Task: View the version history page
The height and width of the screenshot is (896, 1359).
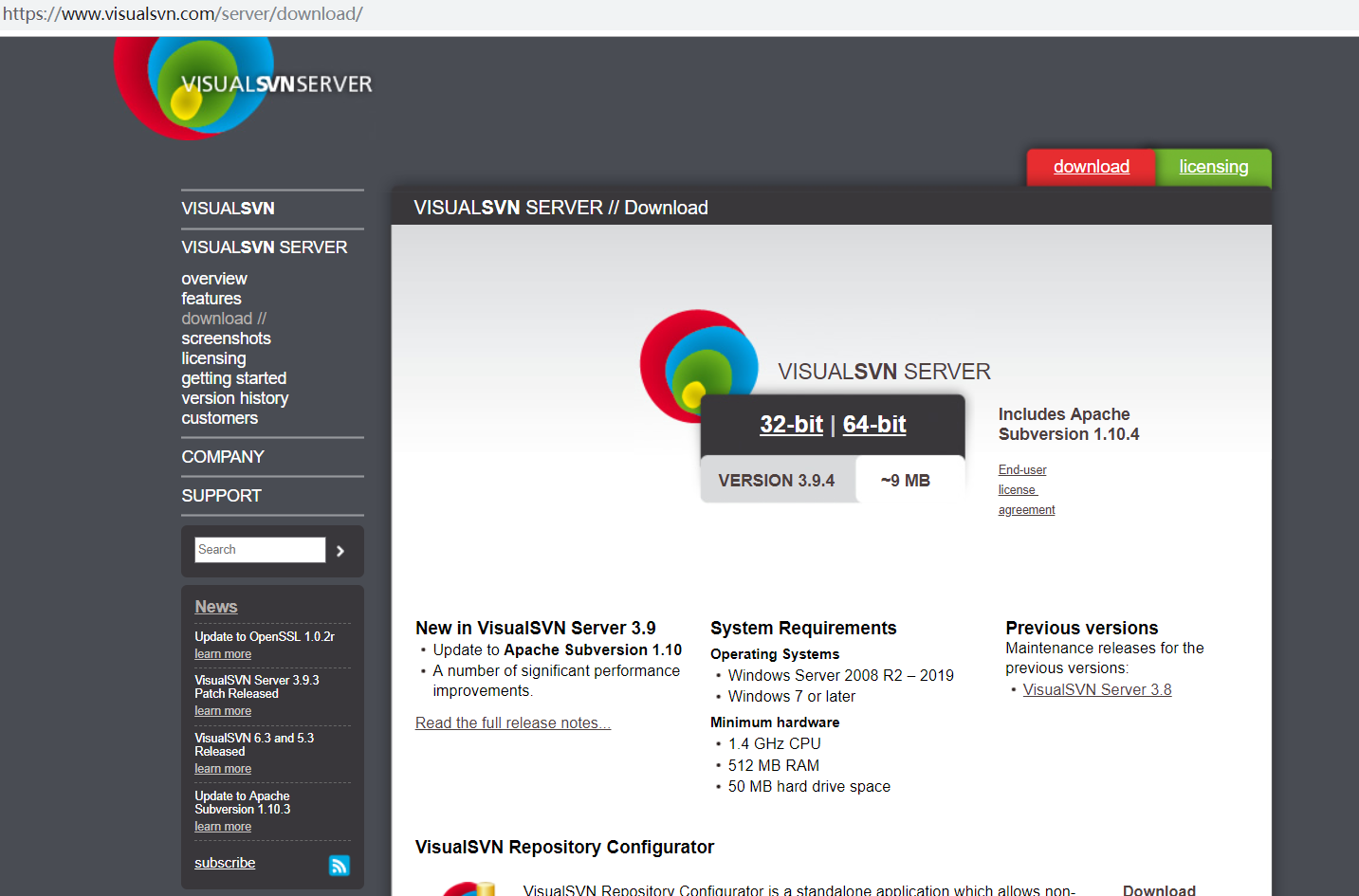Action: 235,398
